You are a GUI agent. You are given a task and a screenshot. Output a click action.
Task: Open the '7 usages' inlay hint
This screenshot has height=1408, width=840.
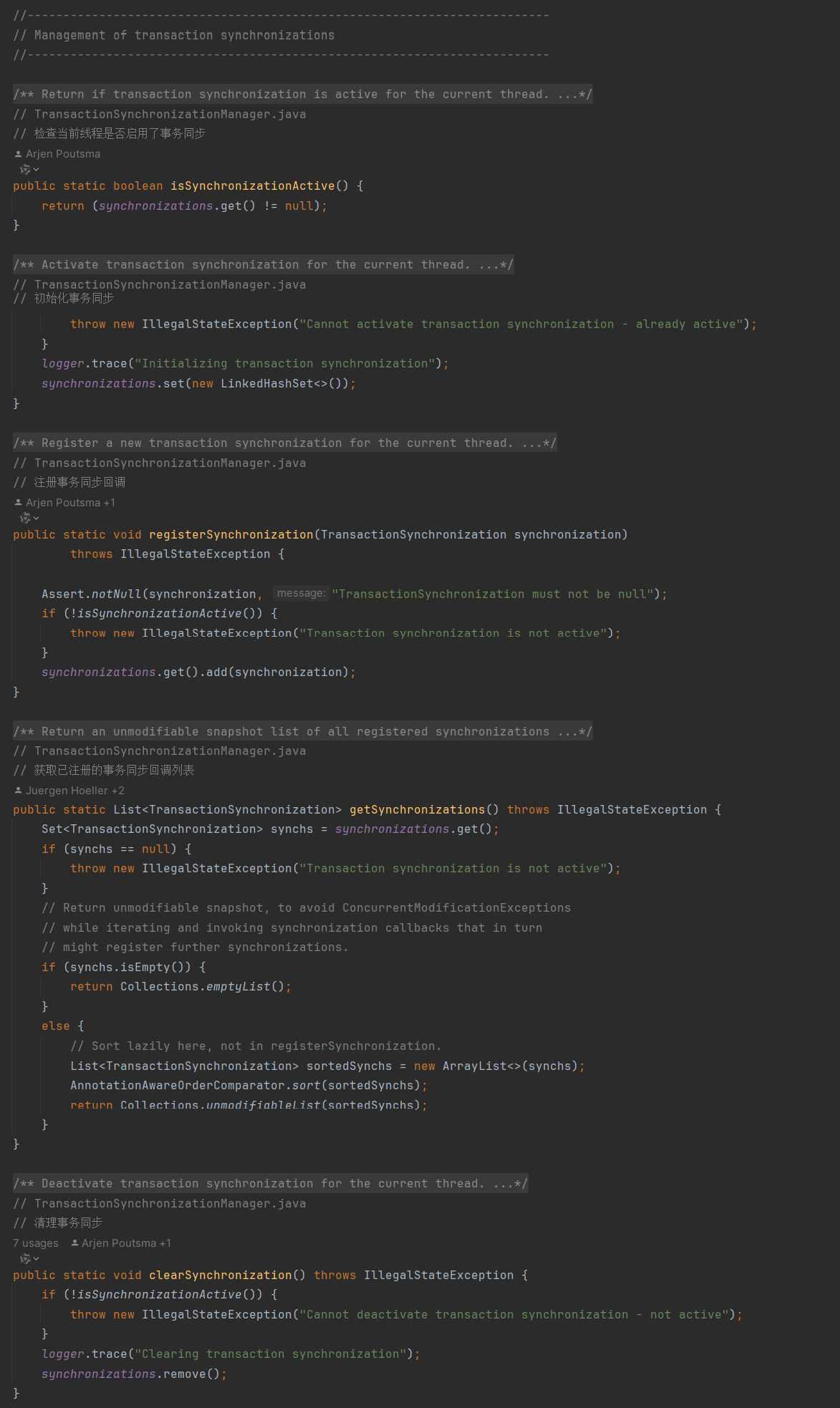point(36,1243)
